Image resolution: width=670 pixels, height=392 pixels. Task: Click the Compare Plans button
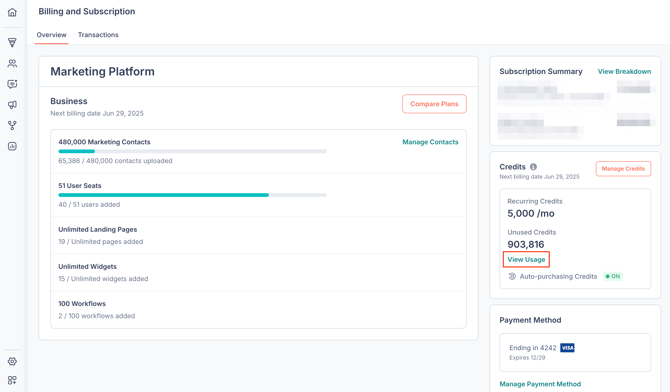434,104
